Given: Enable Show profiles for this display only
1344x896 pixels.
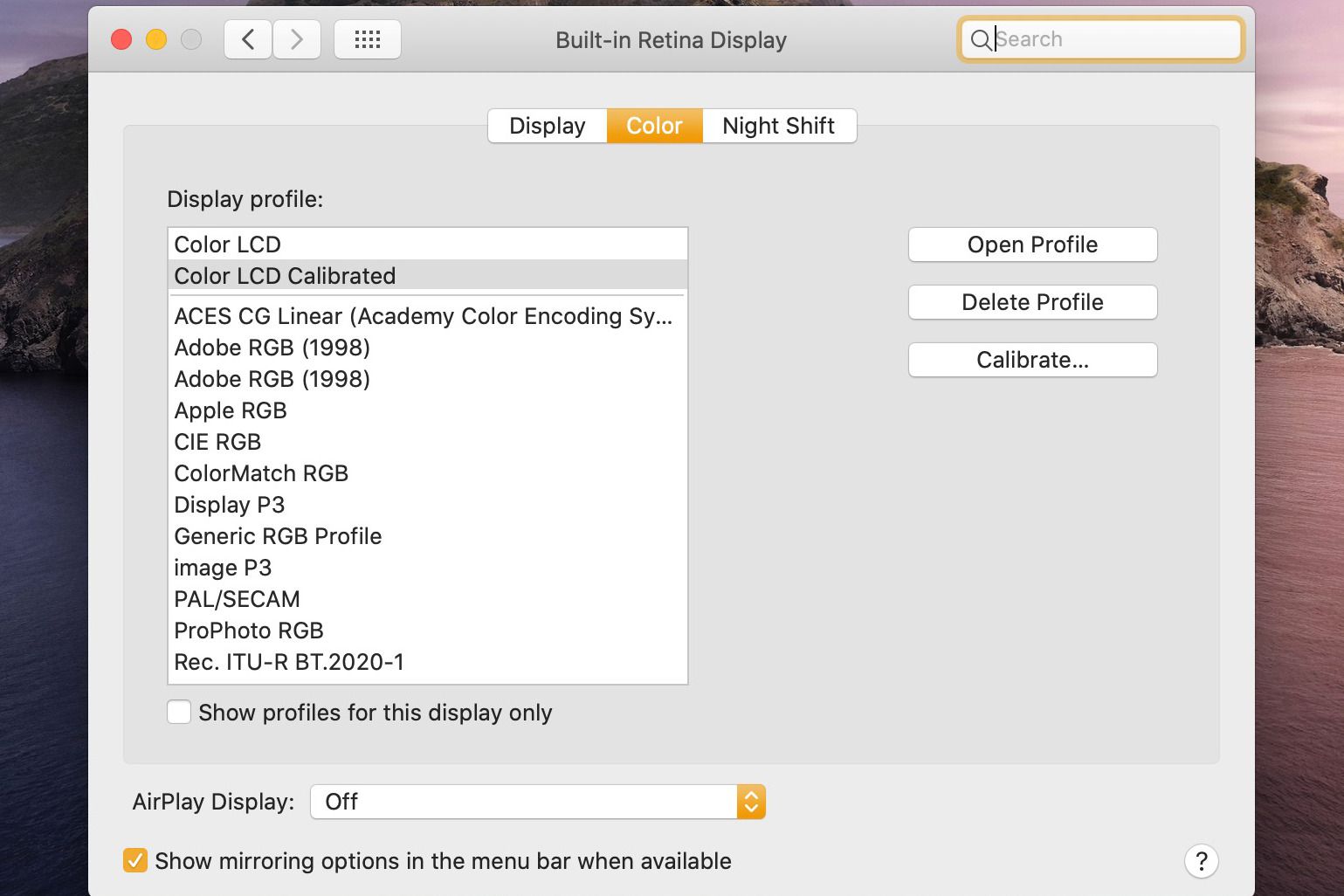Looking at the screenshot, I should (x=179, y=712).
